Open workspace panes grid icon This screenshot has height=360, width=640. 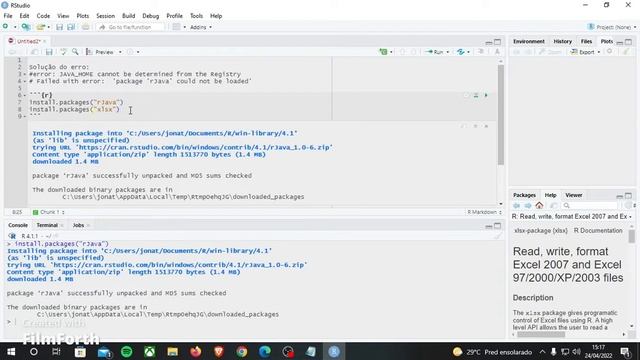pos(176,27)
